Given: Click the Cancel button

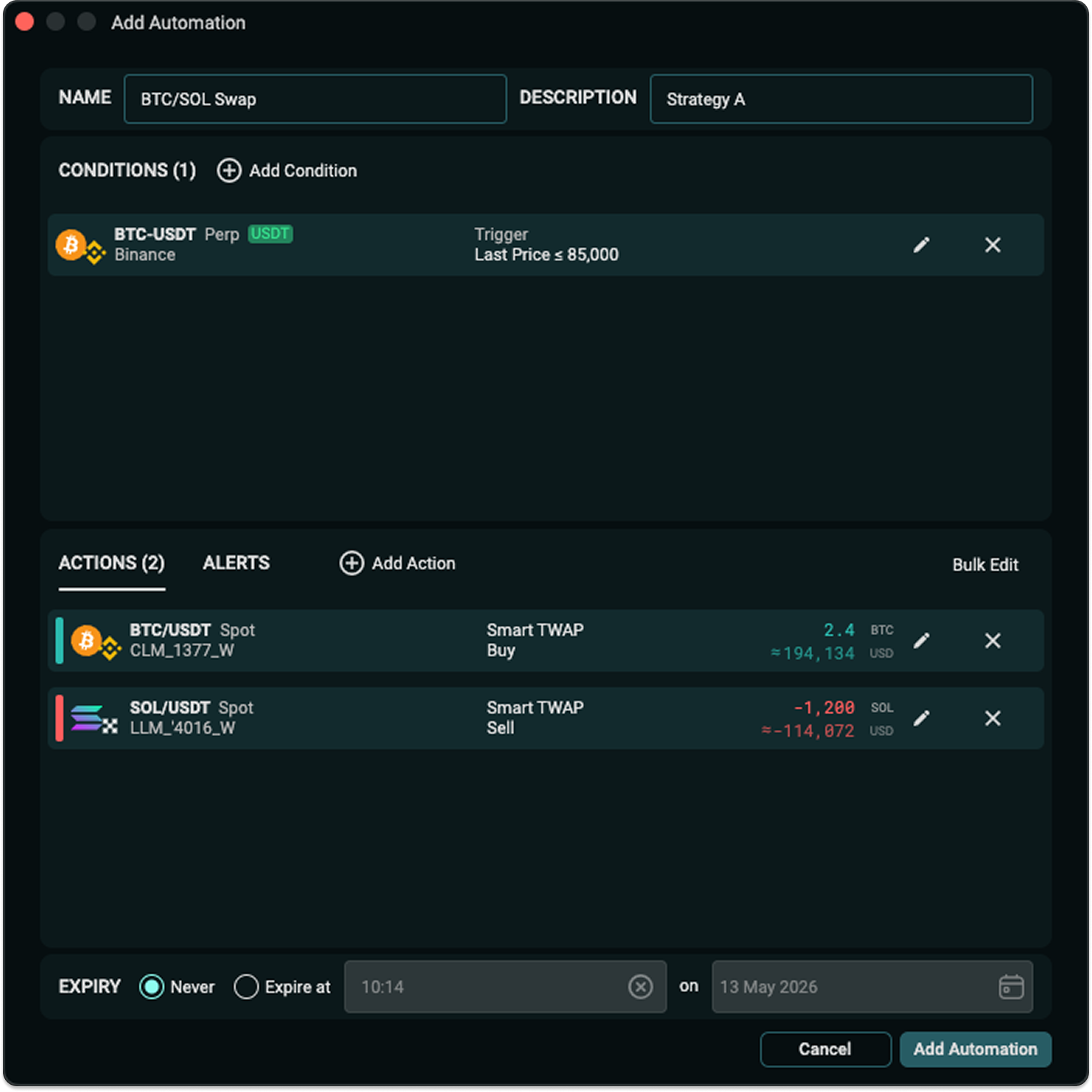Looking at the screenshot, I should pos(826,1049).
